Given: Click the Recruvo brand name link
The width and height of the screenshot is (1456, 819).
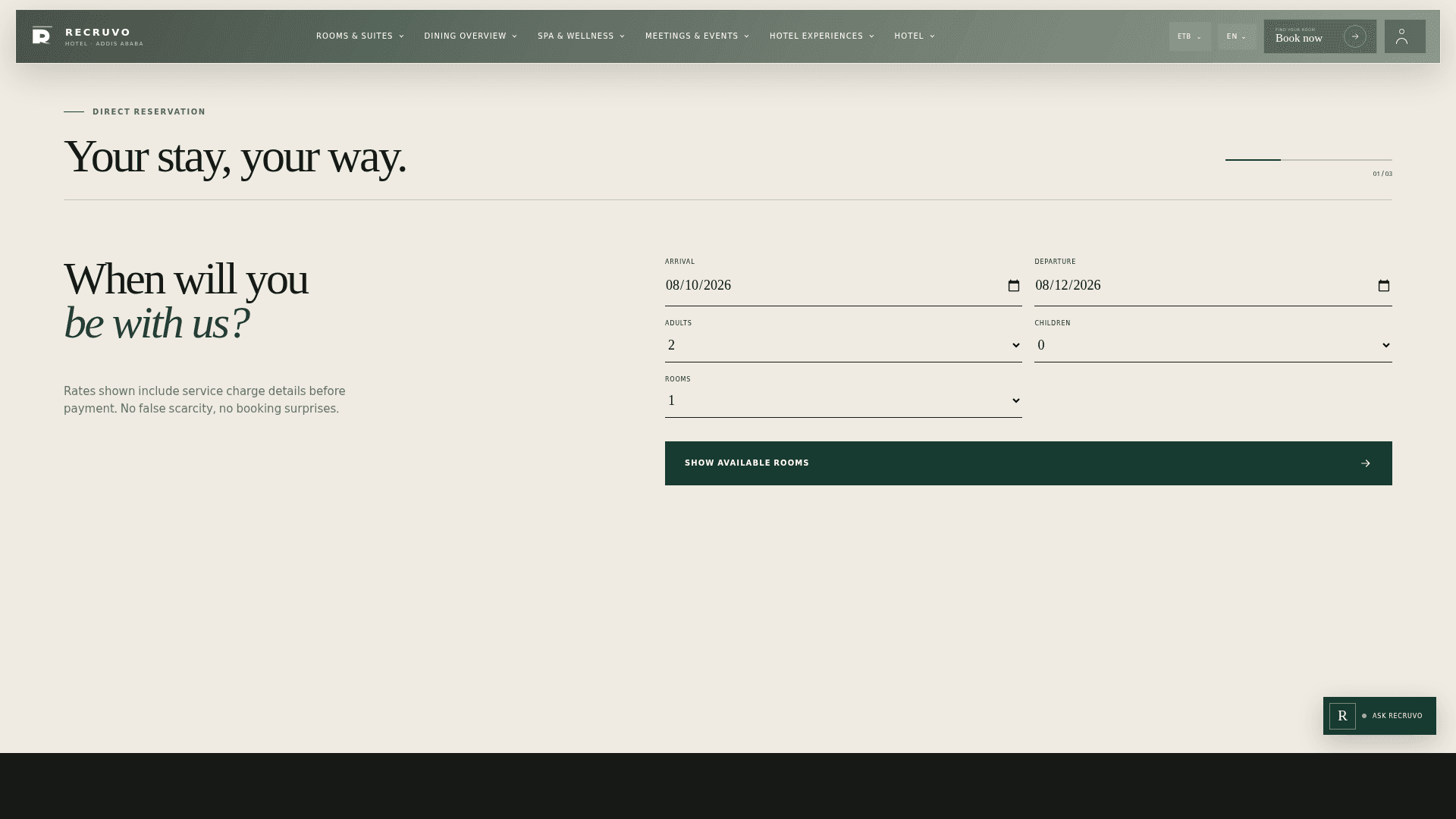Looking at the screenshot, I should (x=98, y=32).
